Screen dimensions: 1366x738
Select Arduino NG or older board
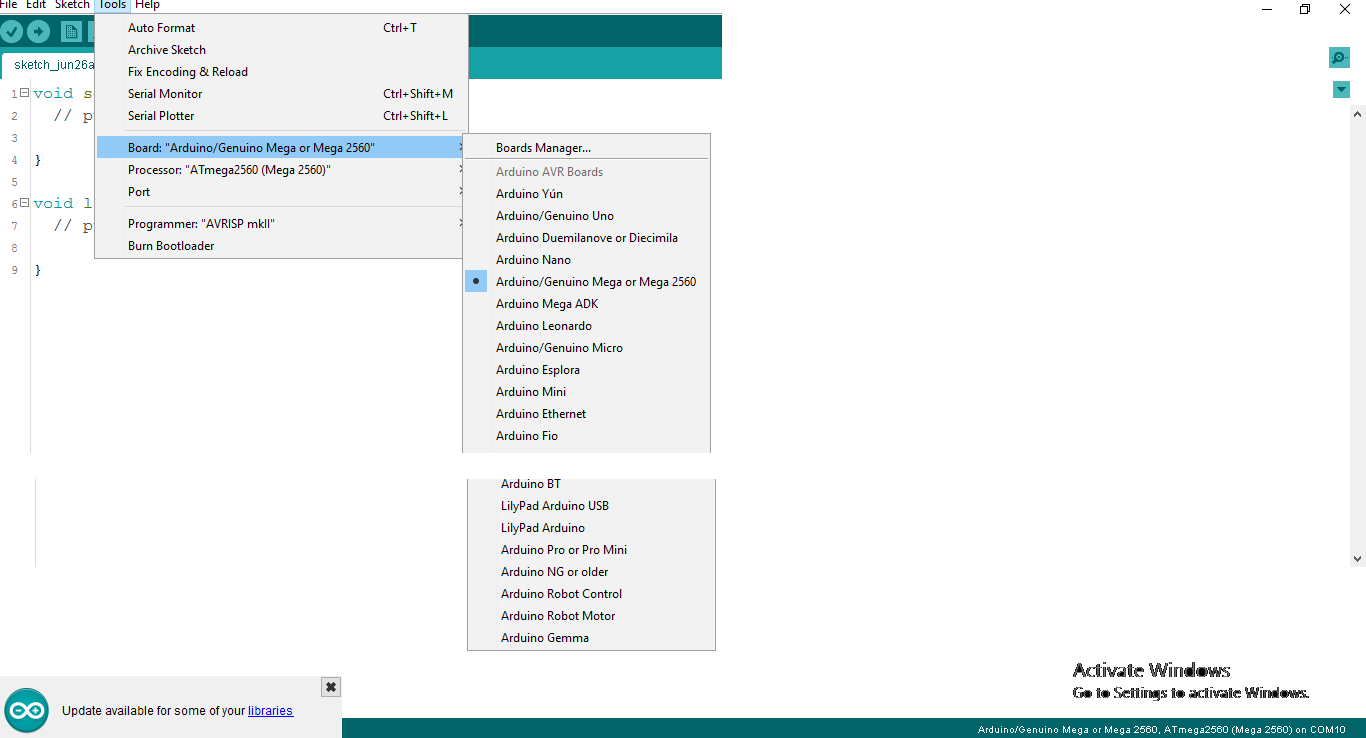[x=591, y=572]
